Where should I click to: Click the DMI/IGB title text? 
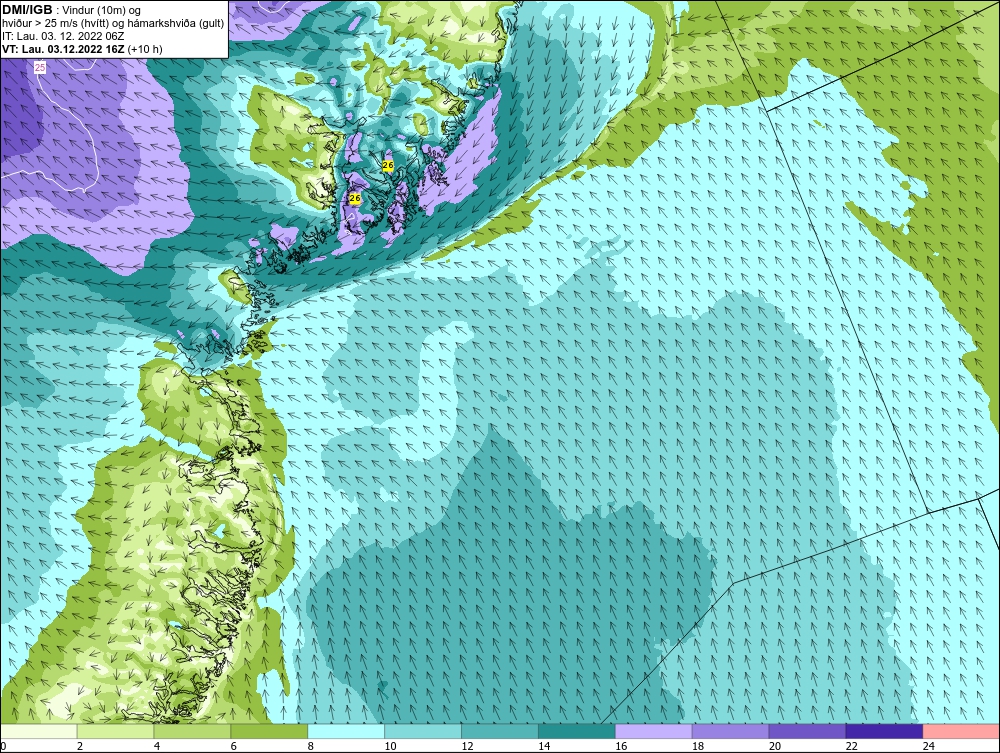click(x=27, y=10)
